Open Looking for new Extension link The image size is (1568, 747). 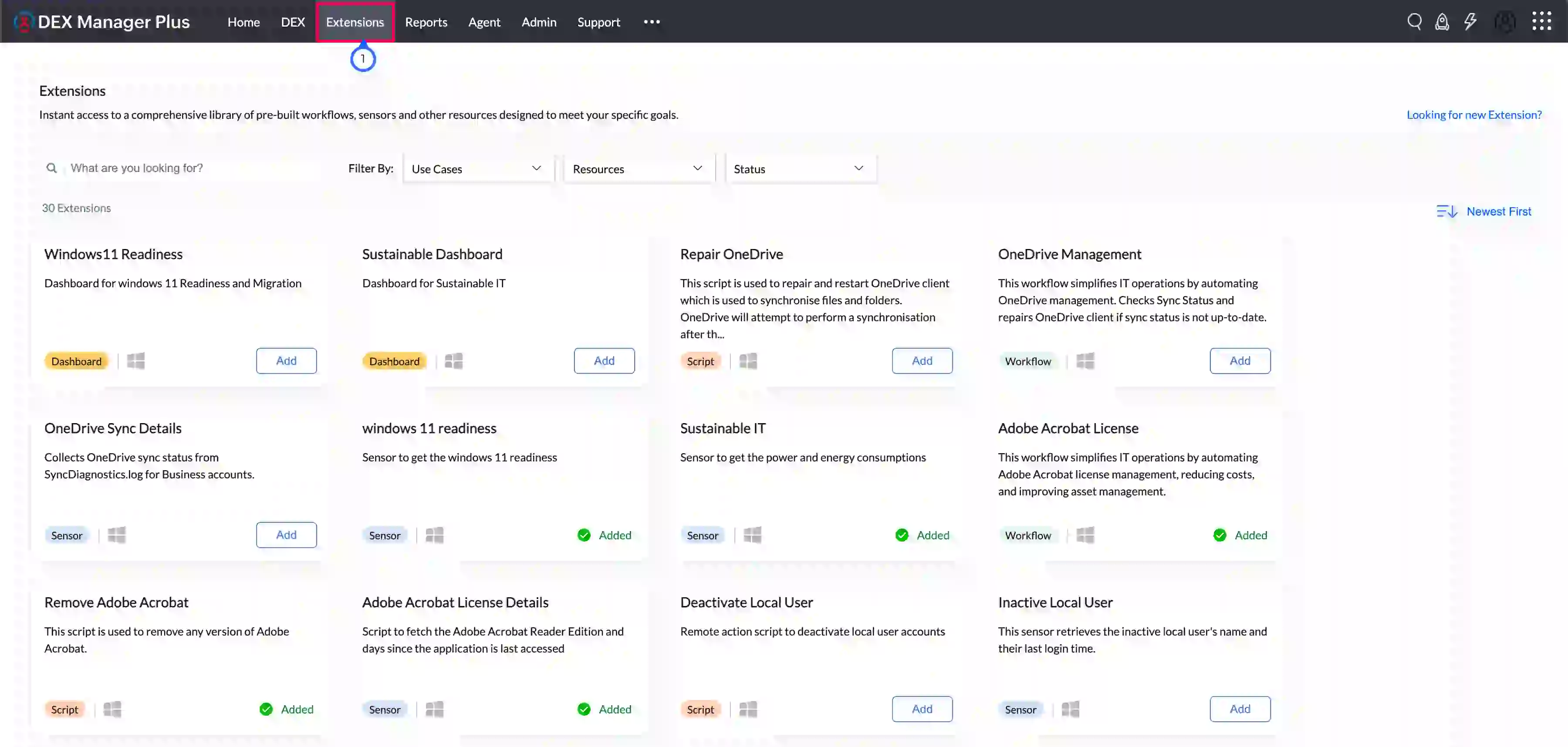point(1473,114)
